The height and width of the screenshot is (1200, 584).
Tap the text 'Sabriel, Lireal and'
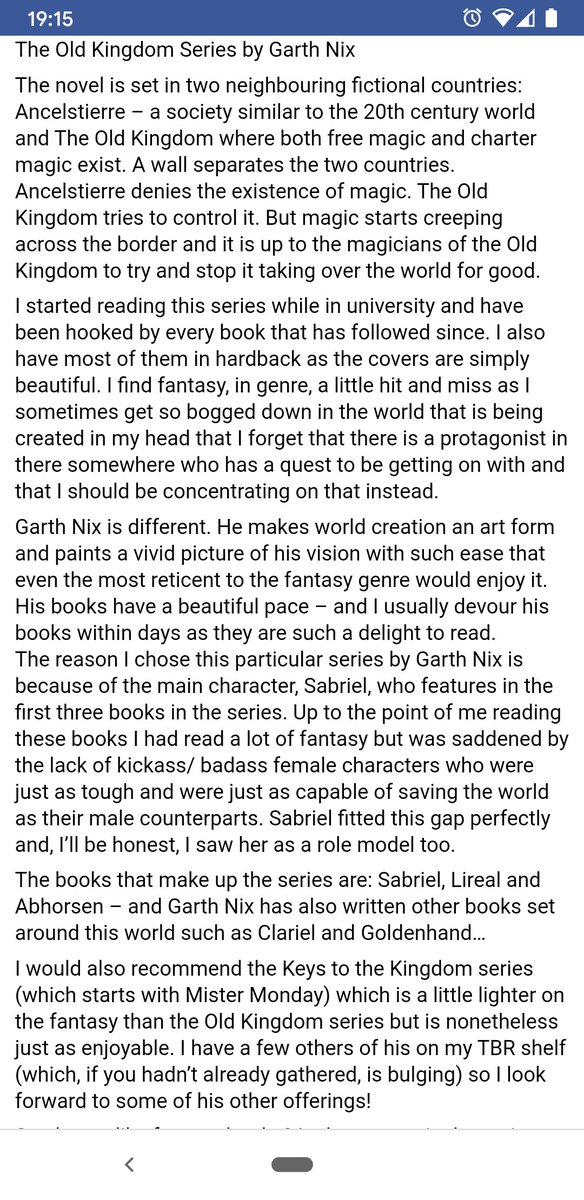(x=453, y=880)
